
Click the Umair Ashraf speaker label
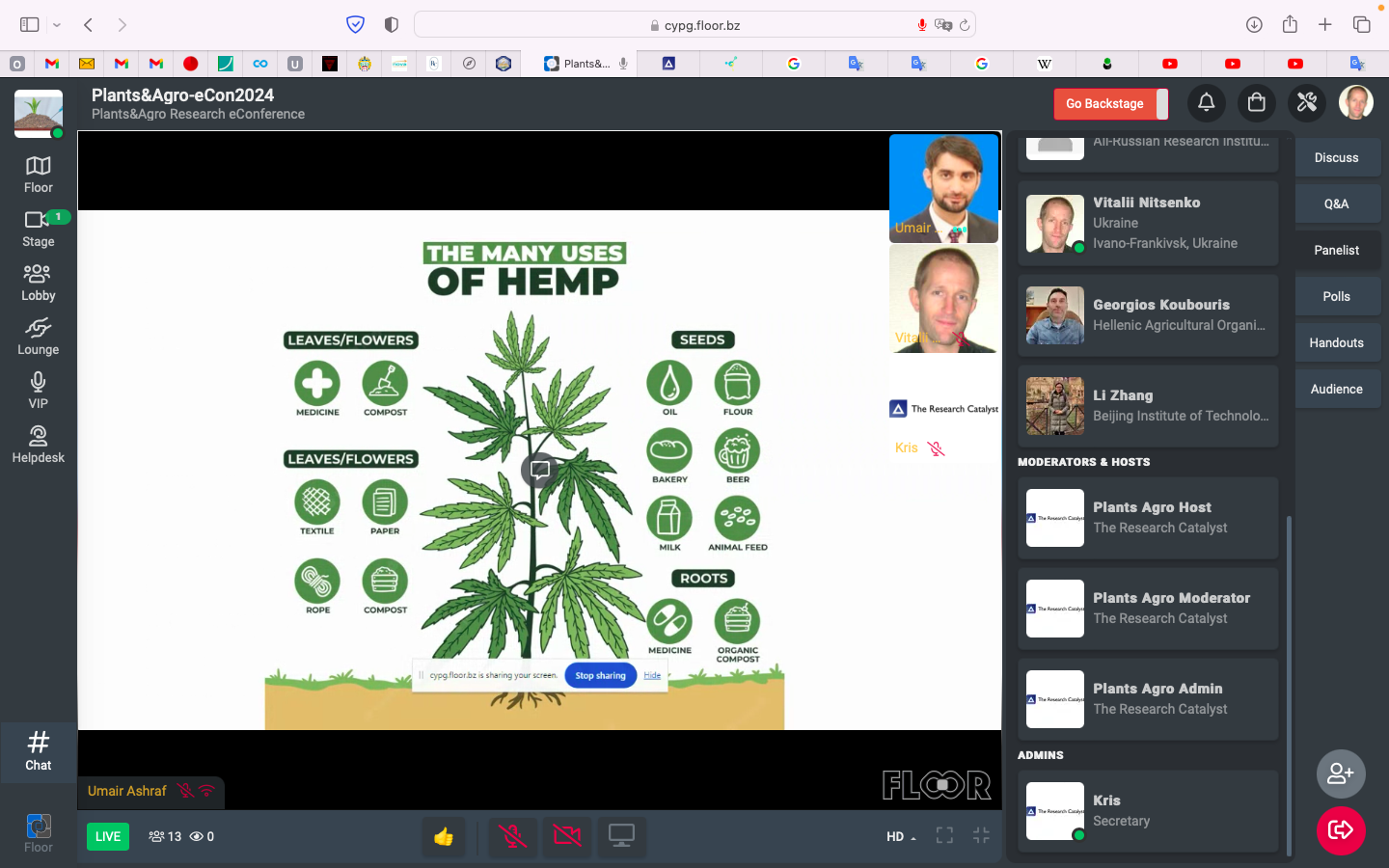[127, 791]
